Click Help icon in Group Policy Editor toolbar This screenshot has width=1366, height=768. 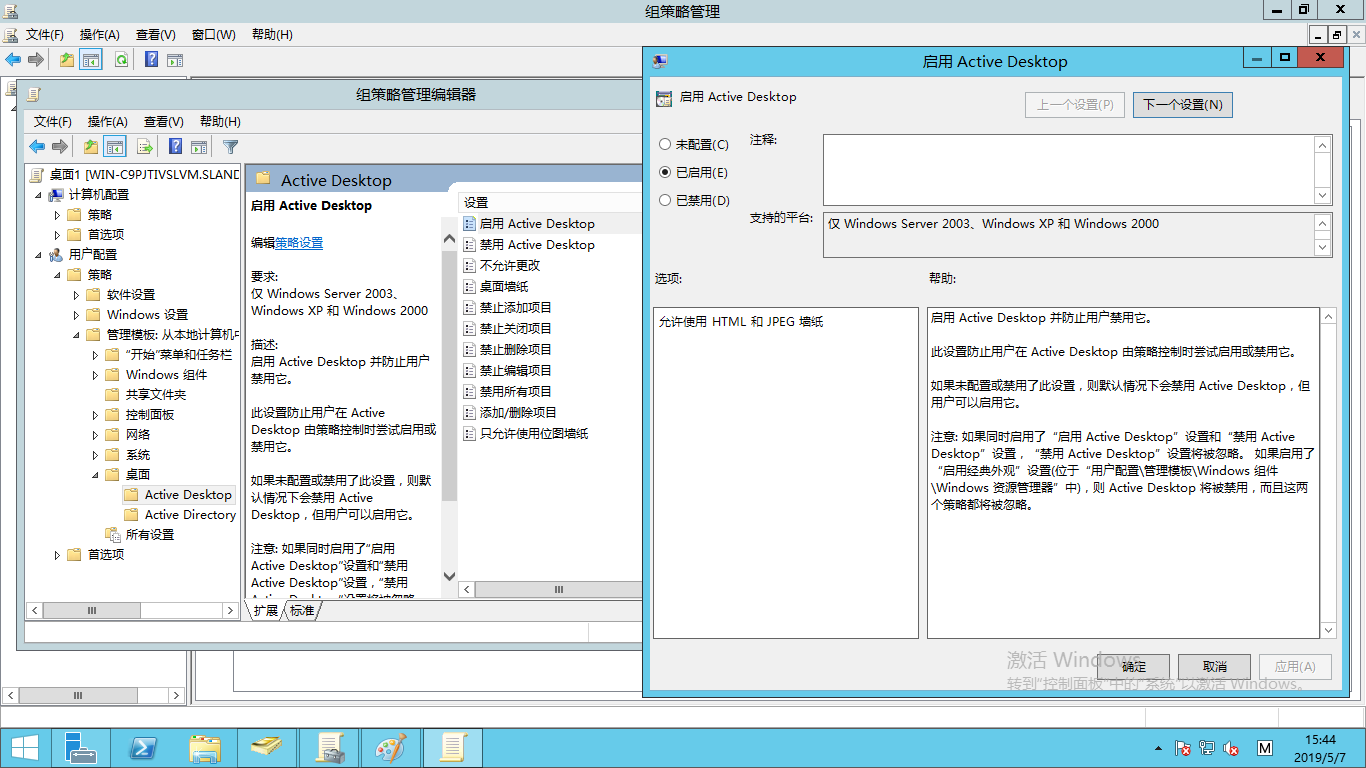(175, 147)
